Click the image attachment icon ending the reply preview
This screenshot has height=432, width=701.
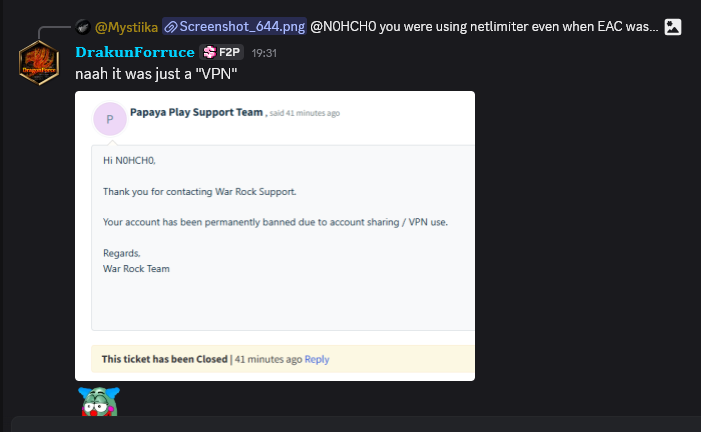pyautogui.click(x=673, y=27)
